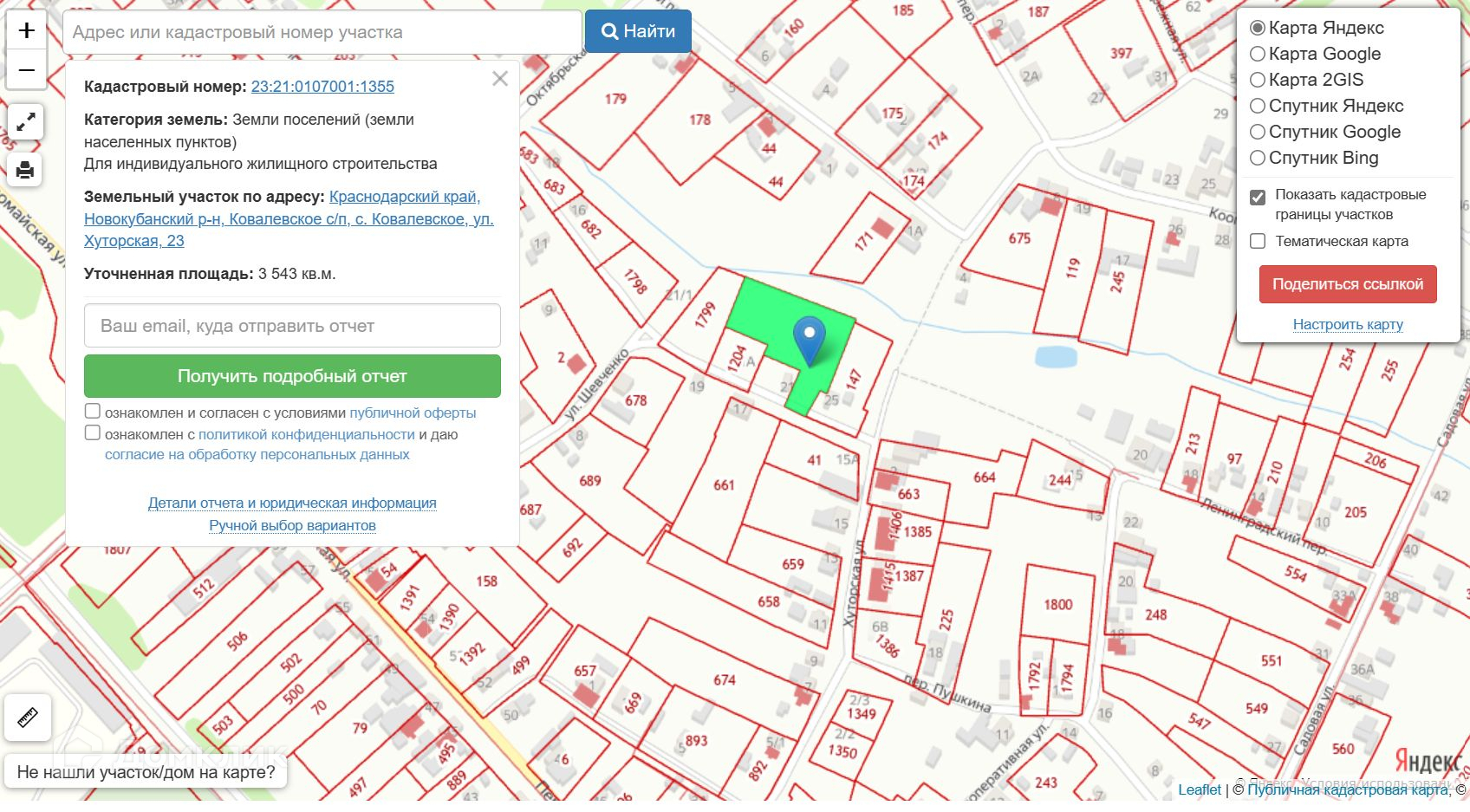Click the blue location pin marker

coord(810,340)
